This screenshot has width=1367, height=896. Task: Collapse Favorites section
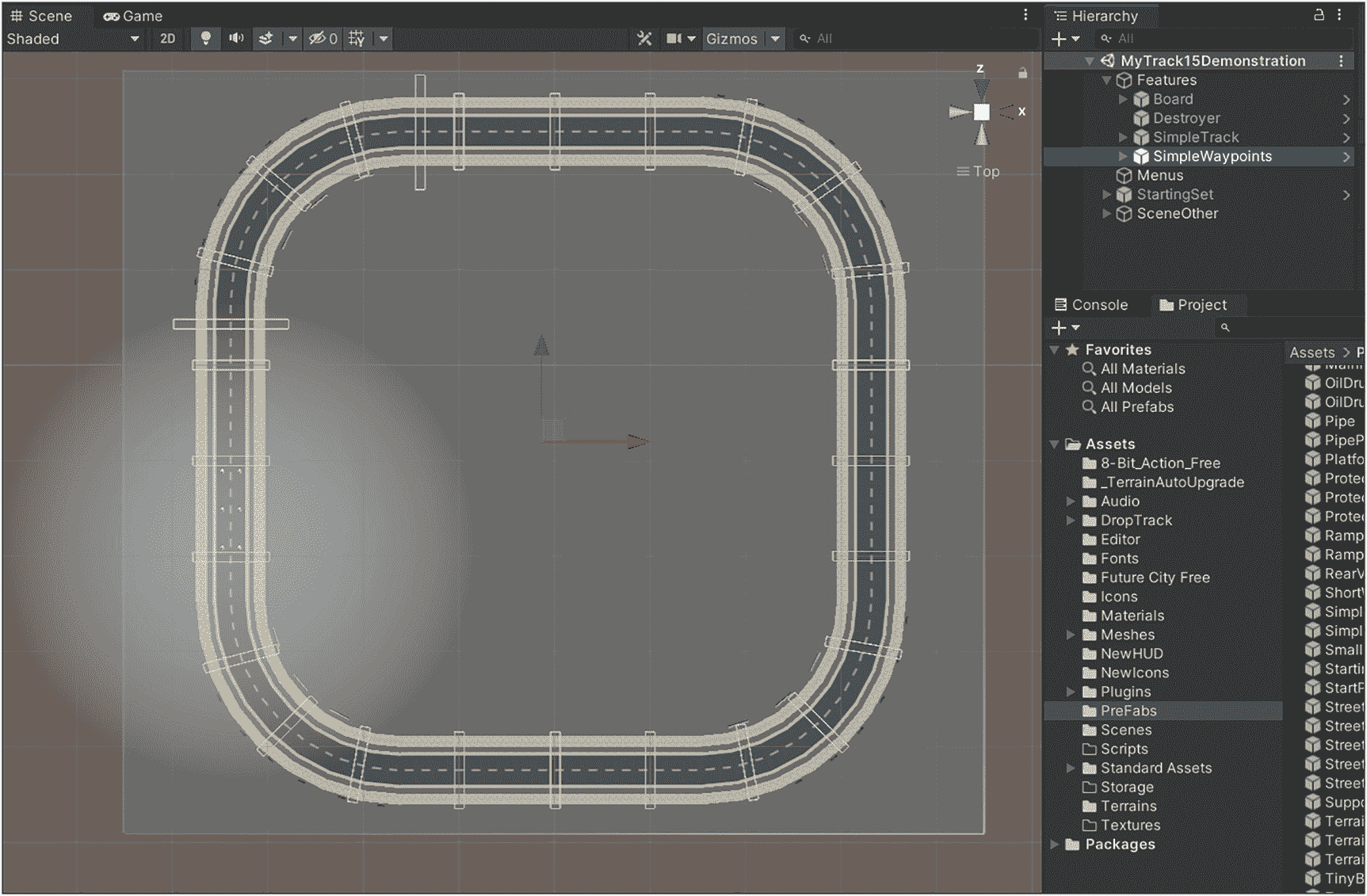pos(1055,349)
